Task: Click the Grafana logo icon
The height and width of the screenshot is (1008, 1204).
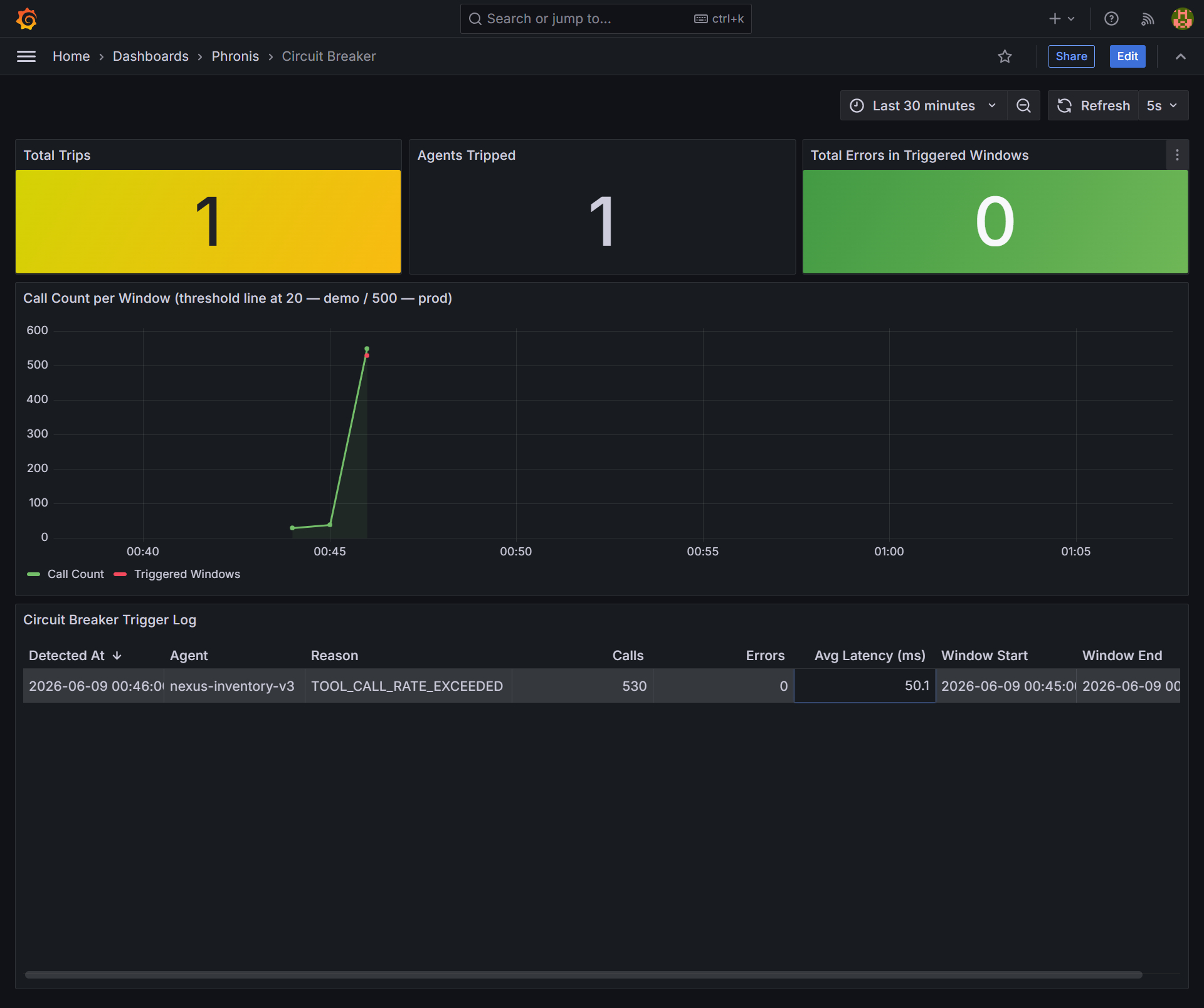Action: click(x=26, y=19)
